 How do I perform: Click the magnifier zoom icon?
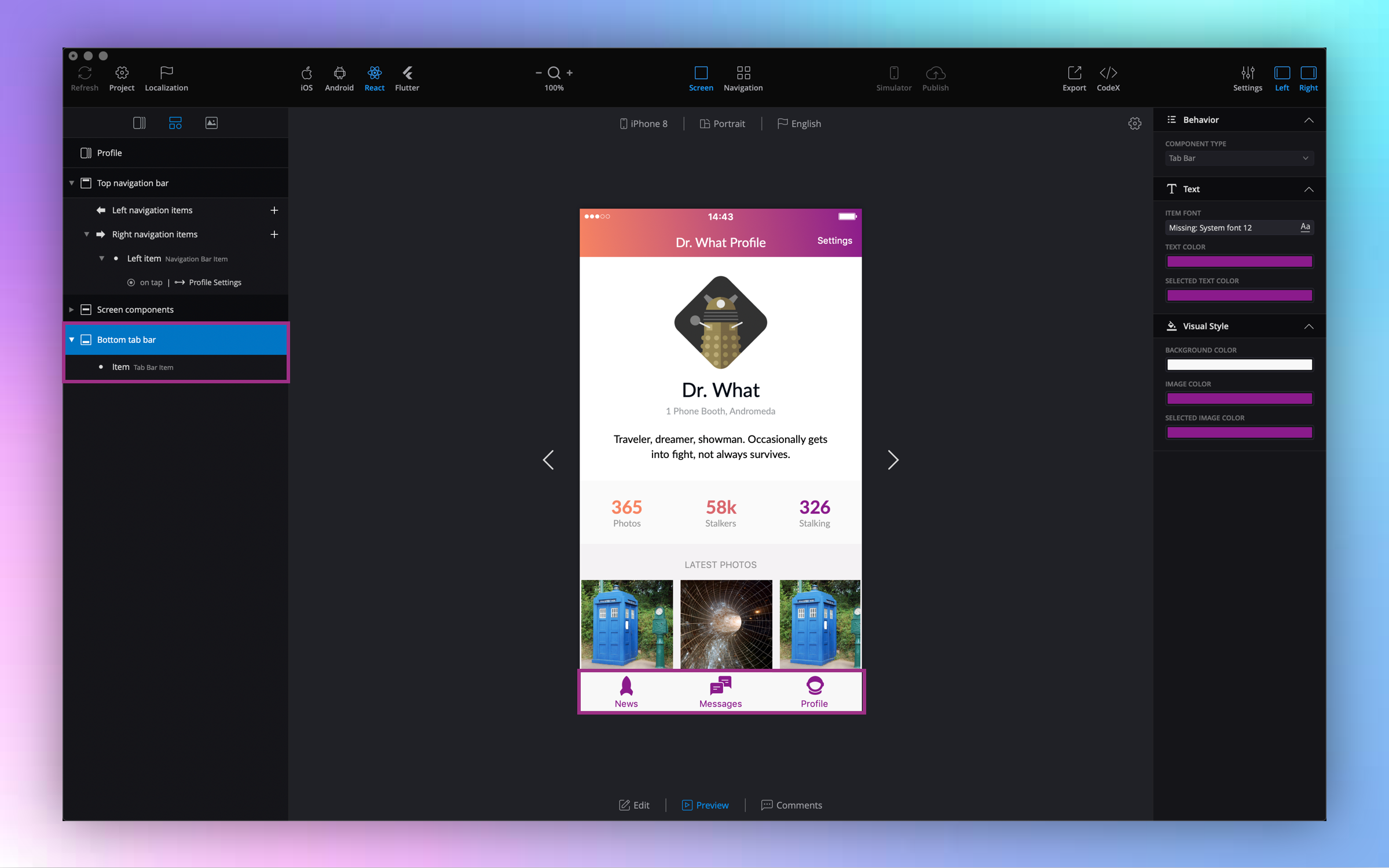click(554, 72)
